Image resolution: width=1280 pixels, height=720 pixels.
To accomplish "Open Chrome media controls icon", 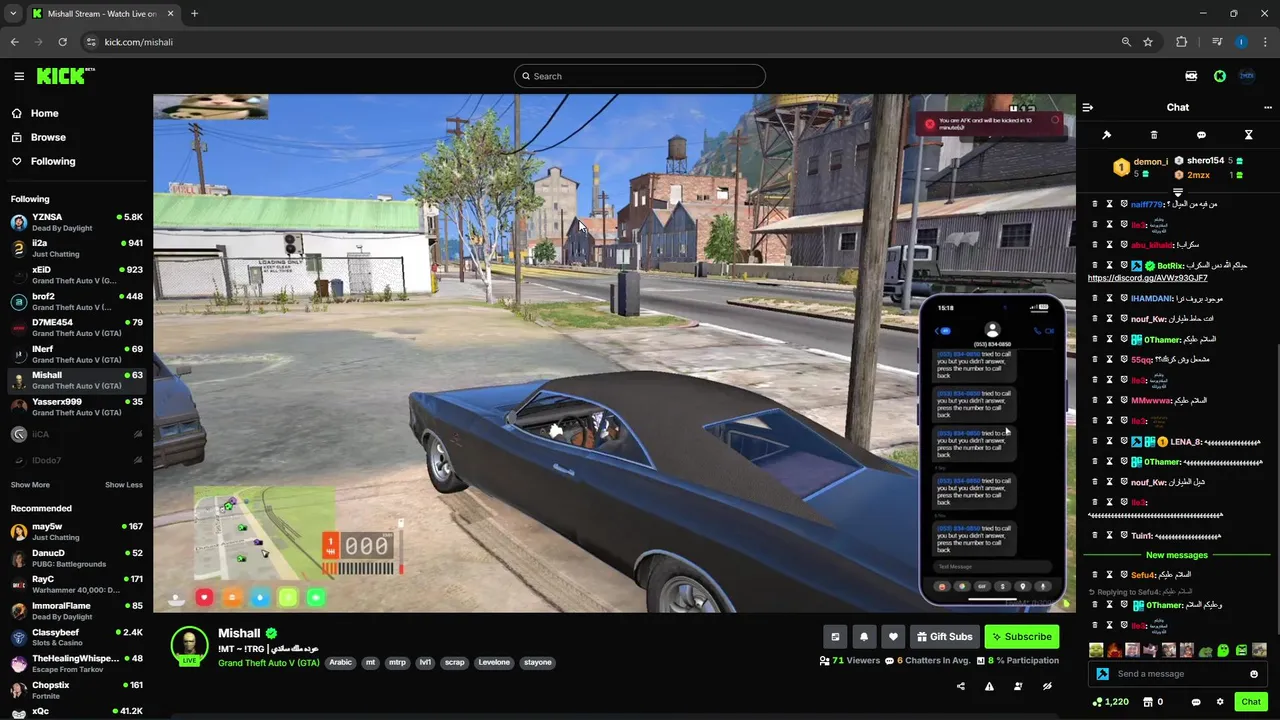I will click(x=1217, y=42).
